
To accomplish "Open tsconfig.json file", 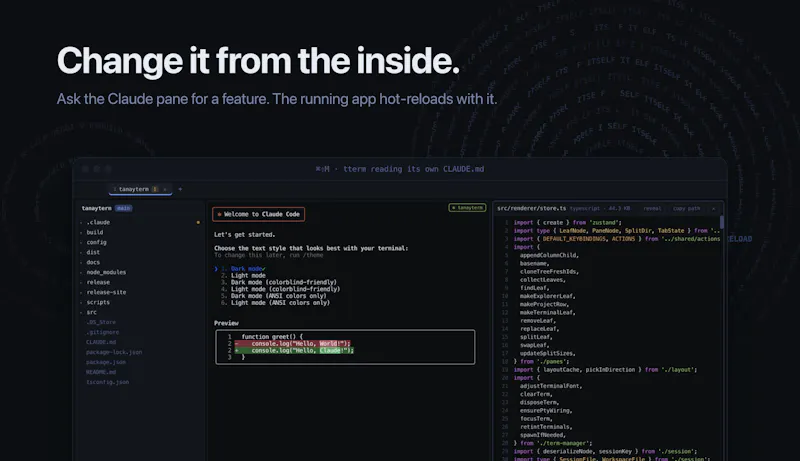I will pos(108,382).
